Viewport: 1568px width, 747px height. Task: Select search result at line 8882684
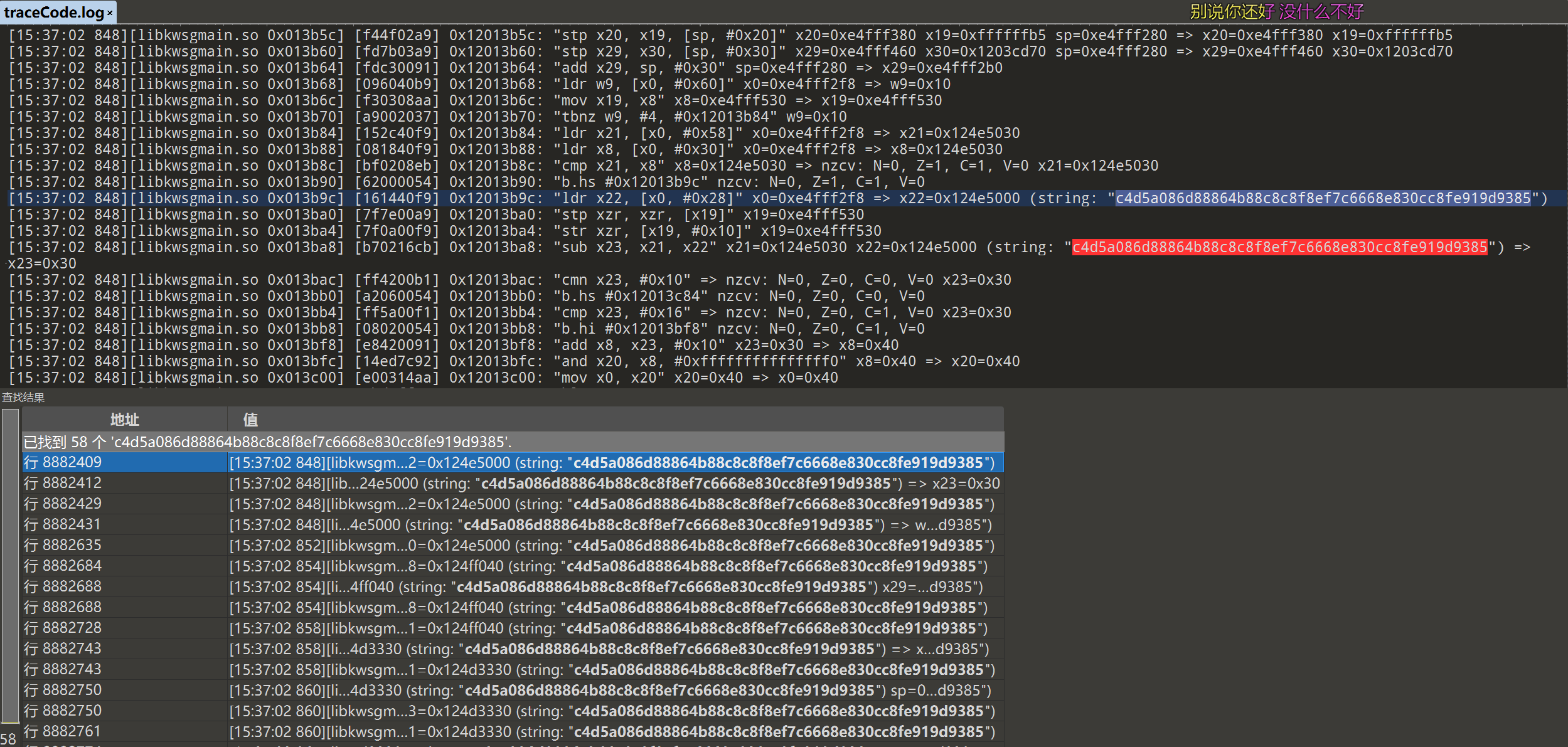[x=63, y=566]
